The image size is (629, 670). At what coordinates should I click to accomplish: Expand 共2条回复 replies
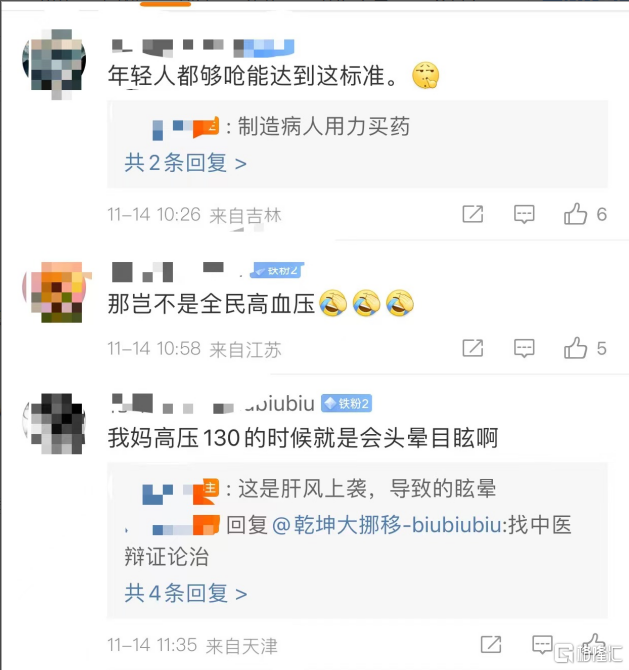coord(185,163)
